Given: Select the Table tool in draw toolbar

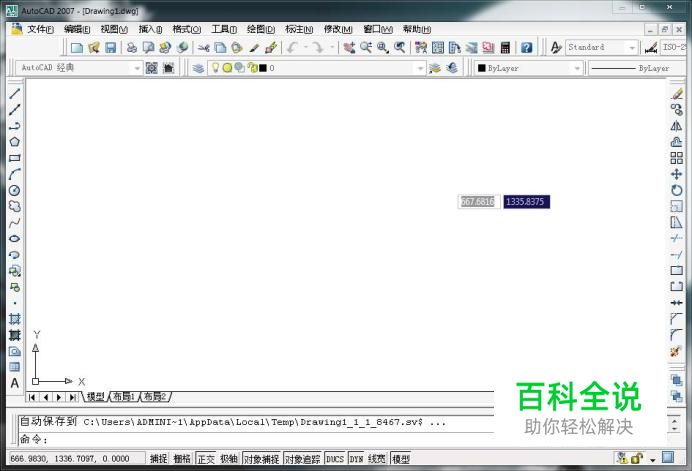Looking at the screenshot, I should 15,367.
